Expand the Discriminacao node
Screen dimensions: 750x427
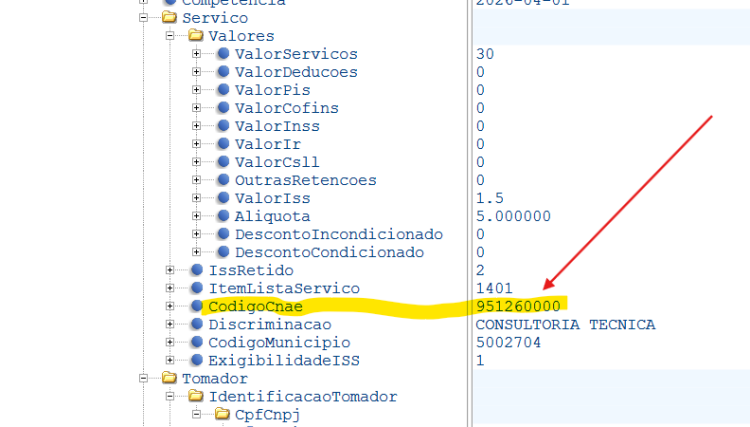(x=170, y=324)
